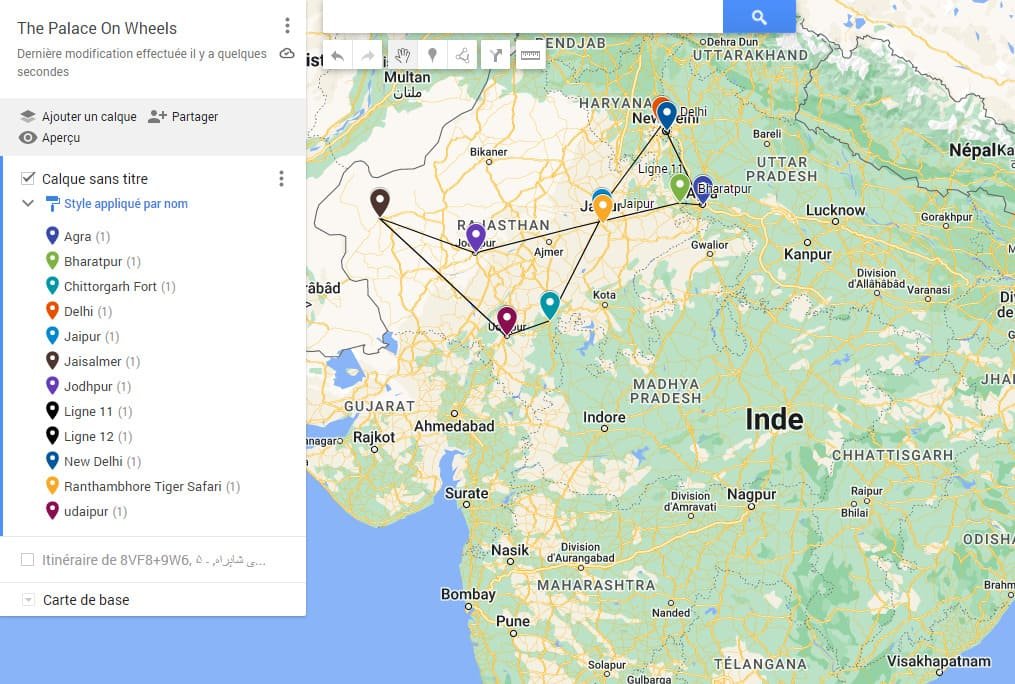Click the yellow Ranthambhore marker on the map
The width and height of the screenshot is (1015, 684).
click(x=603, y=208)
